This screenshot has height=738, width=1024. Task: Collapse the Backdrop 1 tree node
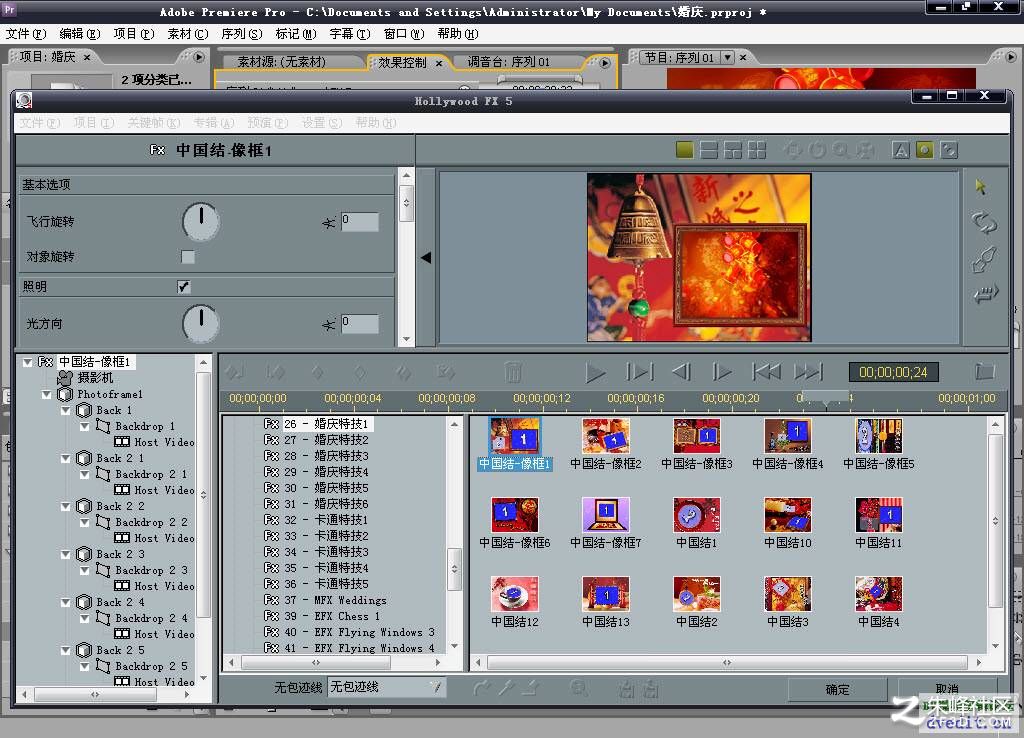pos(84,426)
